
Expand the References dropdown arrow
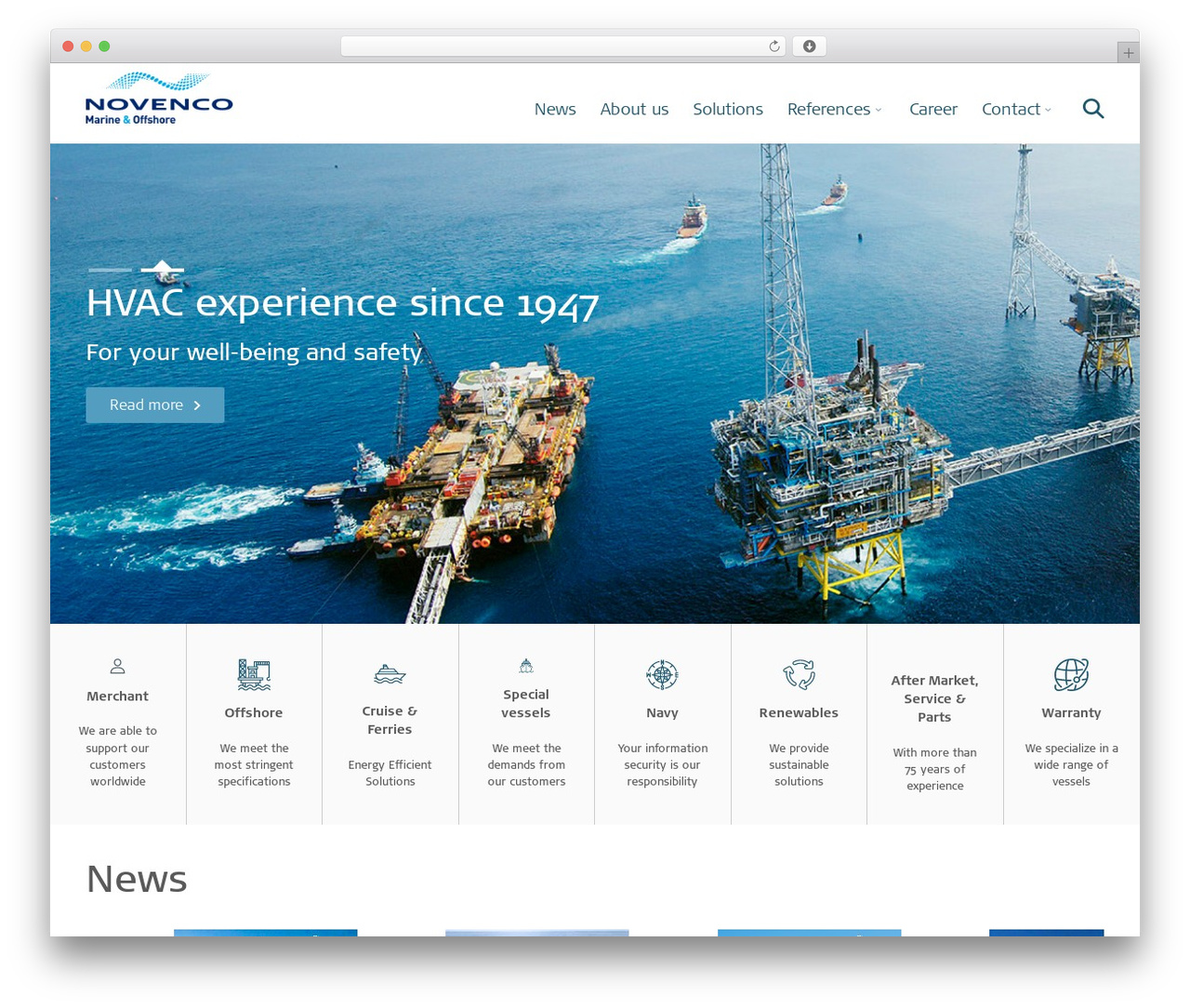pos(879,110)
